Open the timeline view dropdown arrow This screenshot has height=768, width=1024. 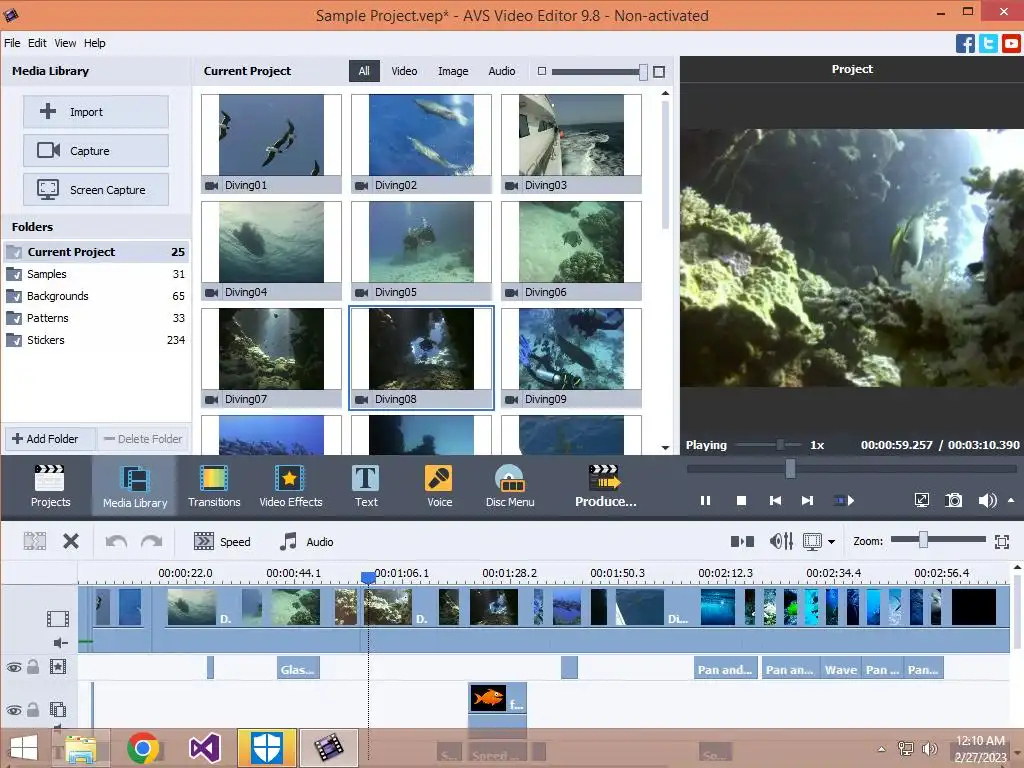tap(831, 541)
